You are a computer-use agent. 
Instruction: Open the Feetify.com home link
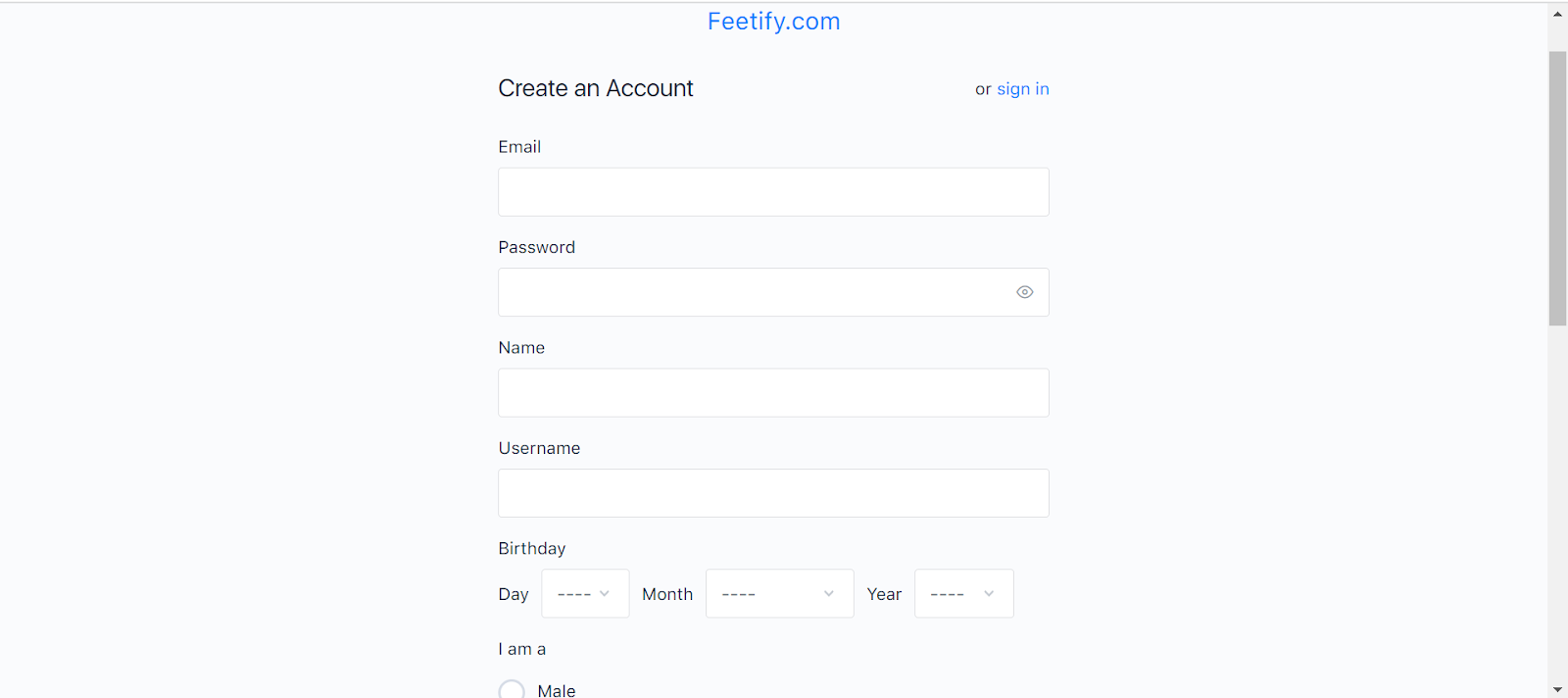(x=773, y=22)
